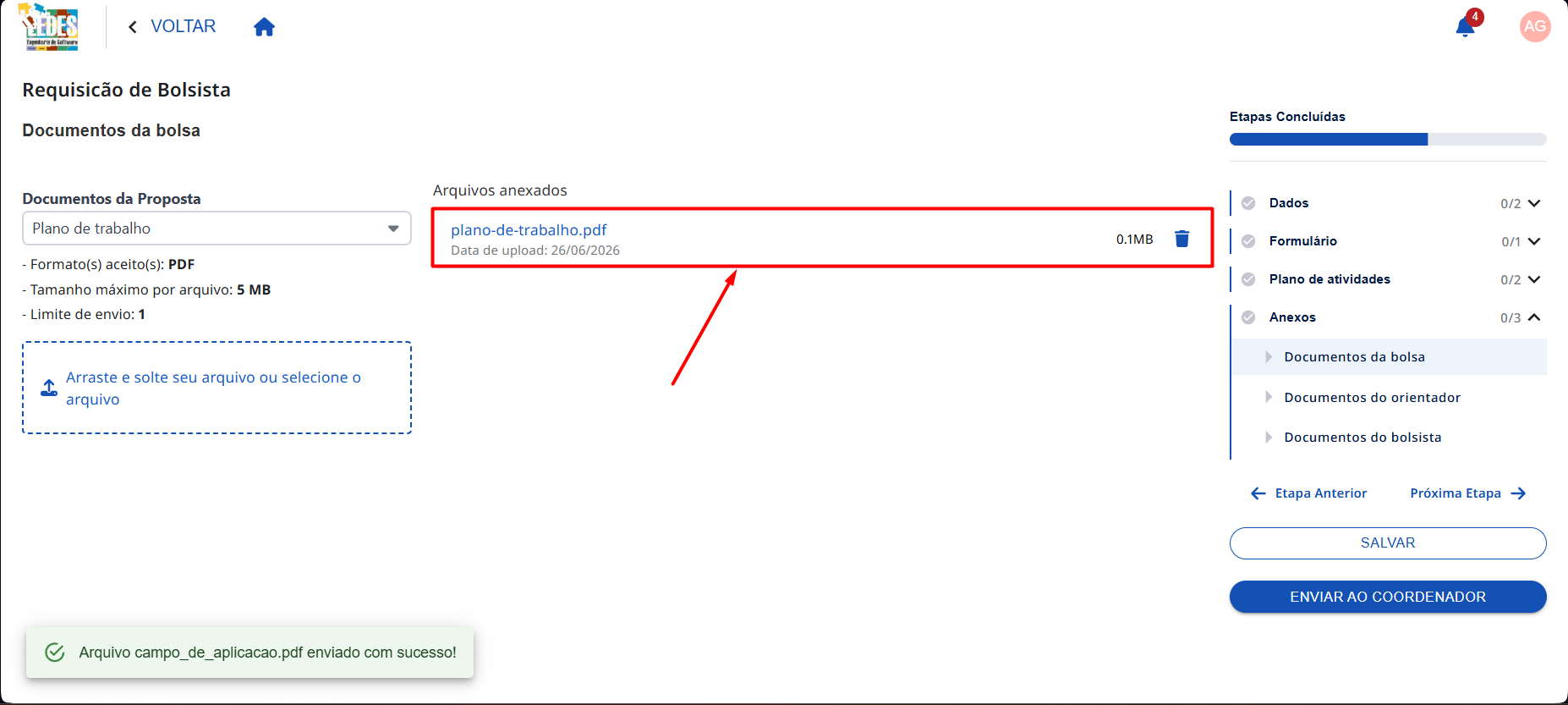Click the check circle beside Formulário
The height and width of the screenshot is (705, 1568).
(x=1248, y=241)
